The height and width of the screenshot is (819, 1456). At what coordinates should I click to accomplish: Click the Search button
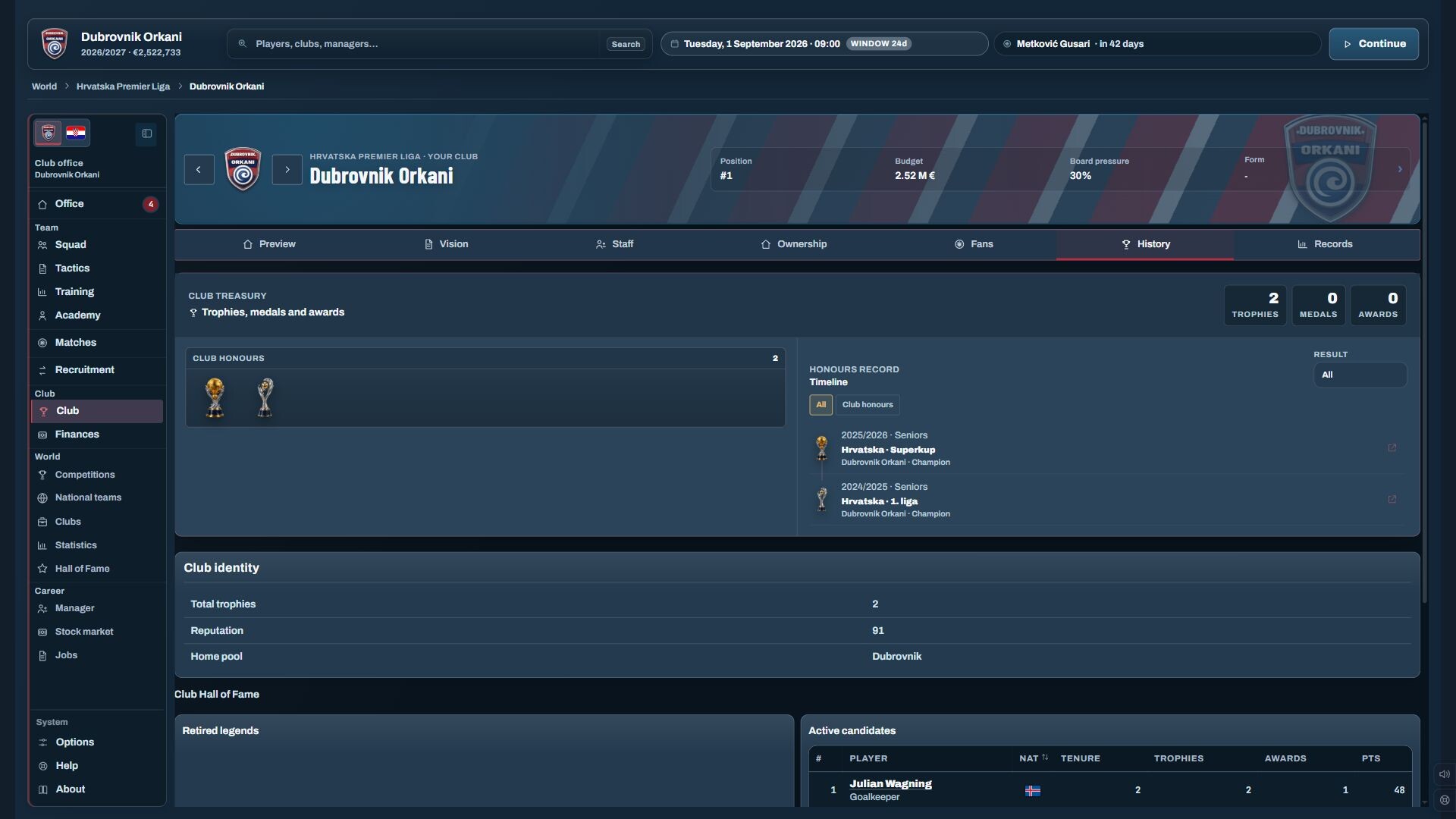click(626, 45)
